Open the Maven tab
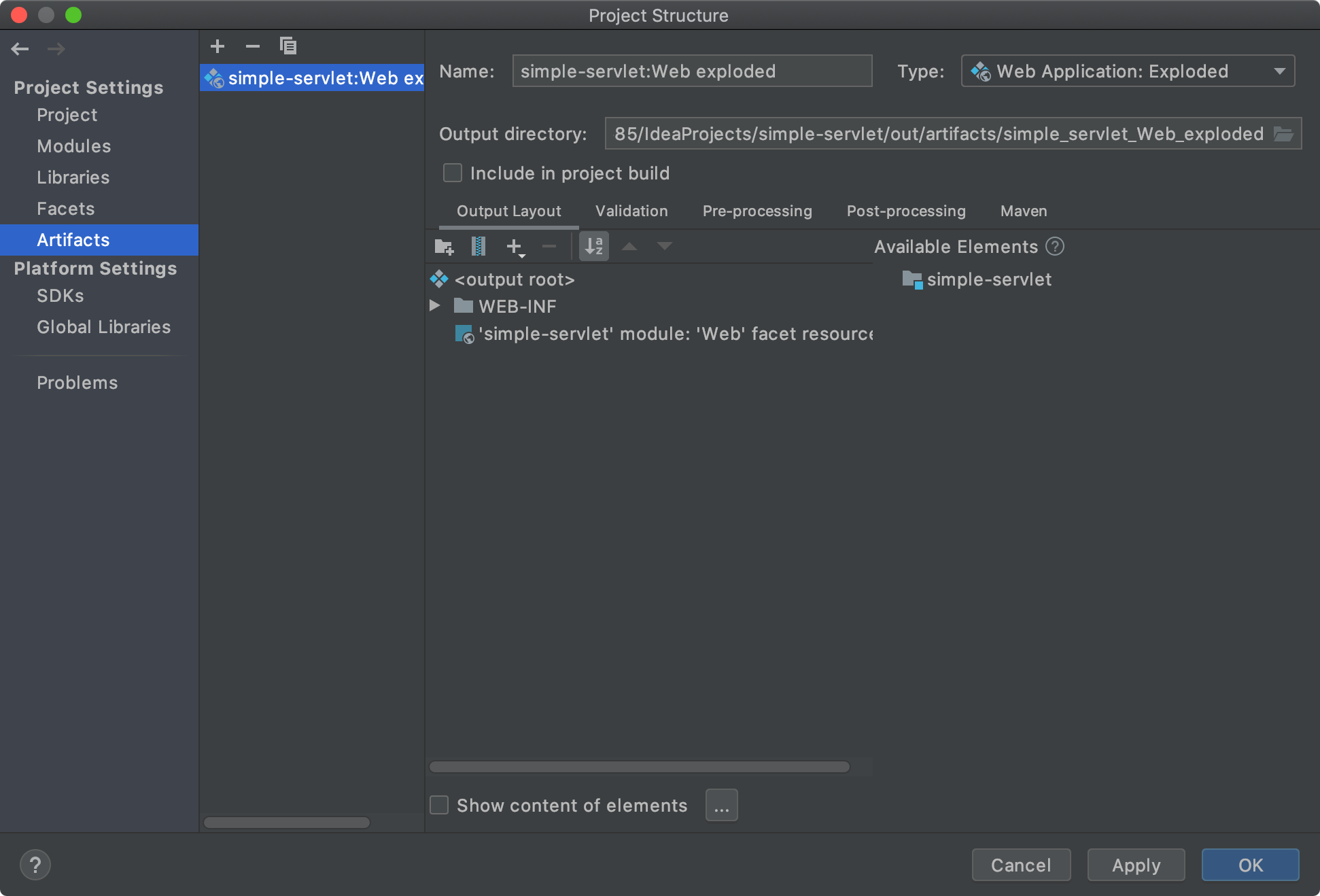This screenshot has width=1320, height=896. (1023, 211)
